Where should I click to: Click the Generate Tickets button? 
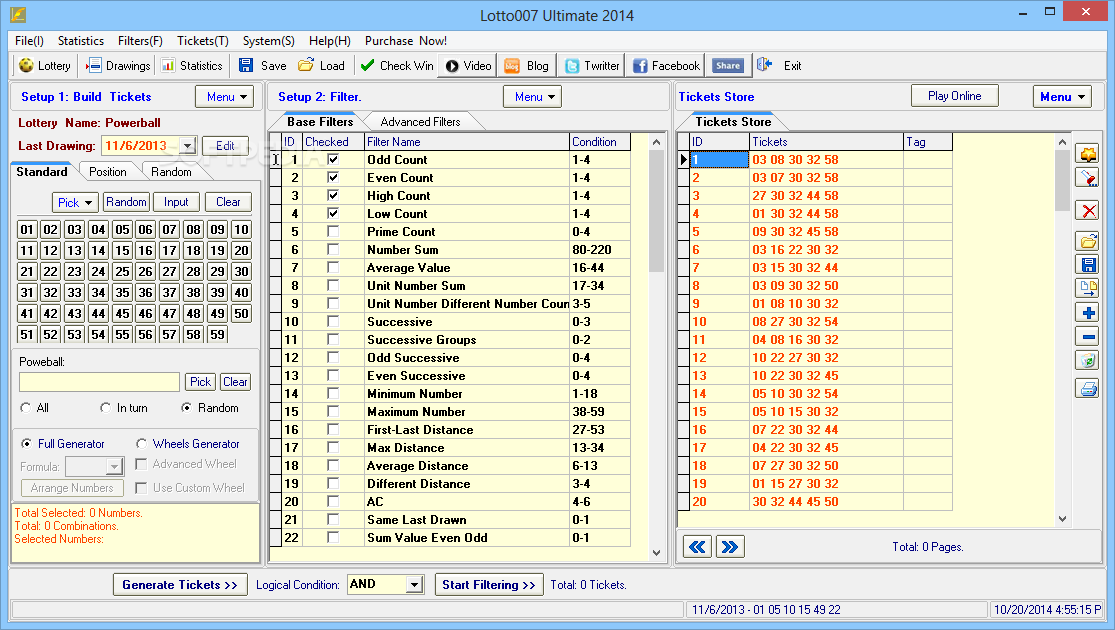pyautogui.click(x=180, y=584)
